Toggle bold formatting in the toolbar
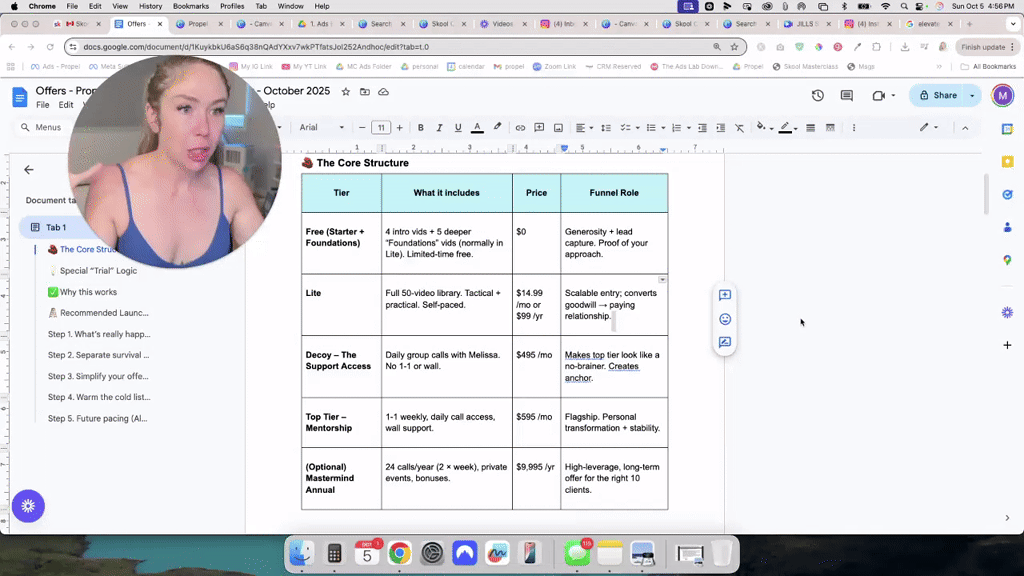The width and height of the screenshot is (1024, 576). point(421,127)
